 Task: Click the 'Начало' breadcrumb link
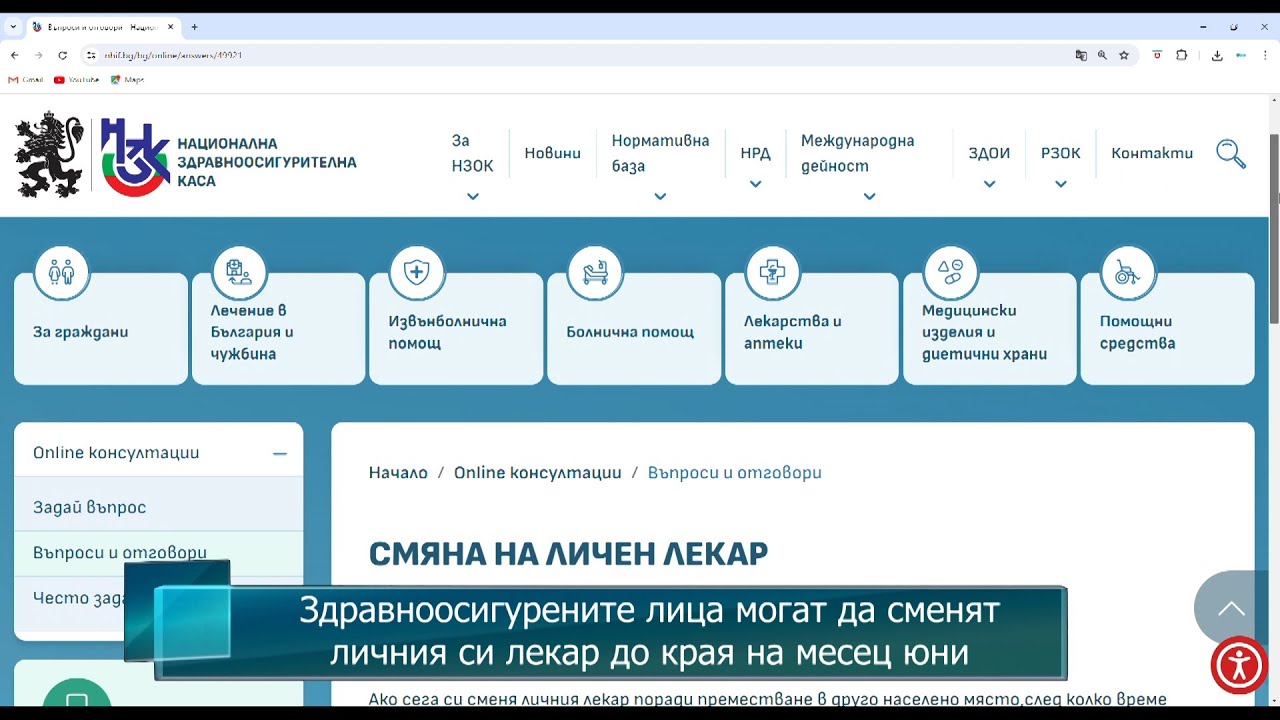(398, 472)
